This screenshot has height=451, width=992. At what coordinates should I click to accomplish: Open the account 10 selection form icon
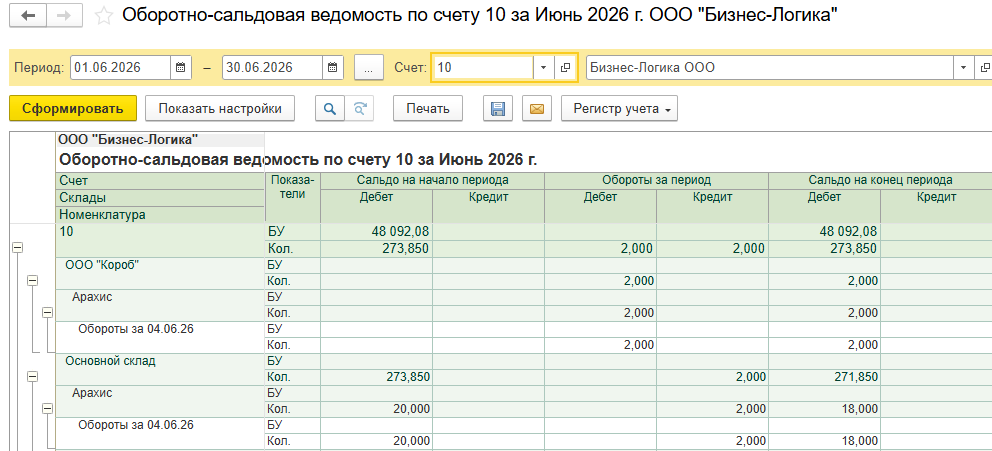tap(565, 68)
